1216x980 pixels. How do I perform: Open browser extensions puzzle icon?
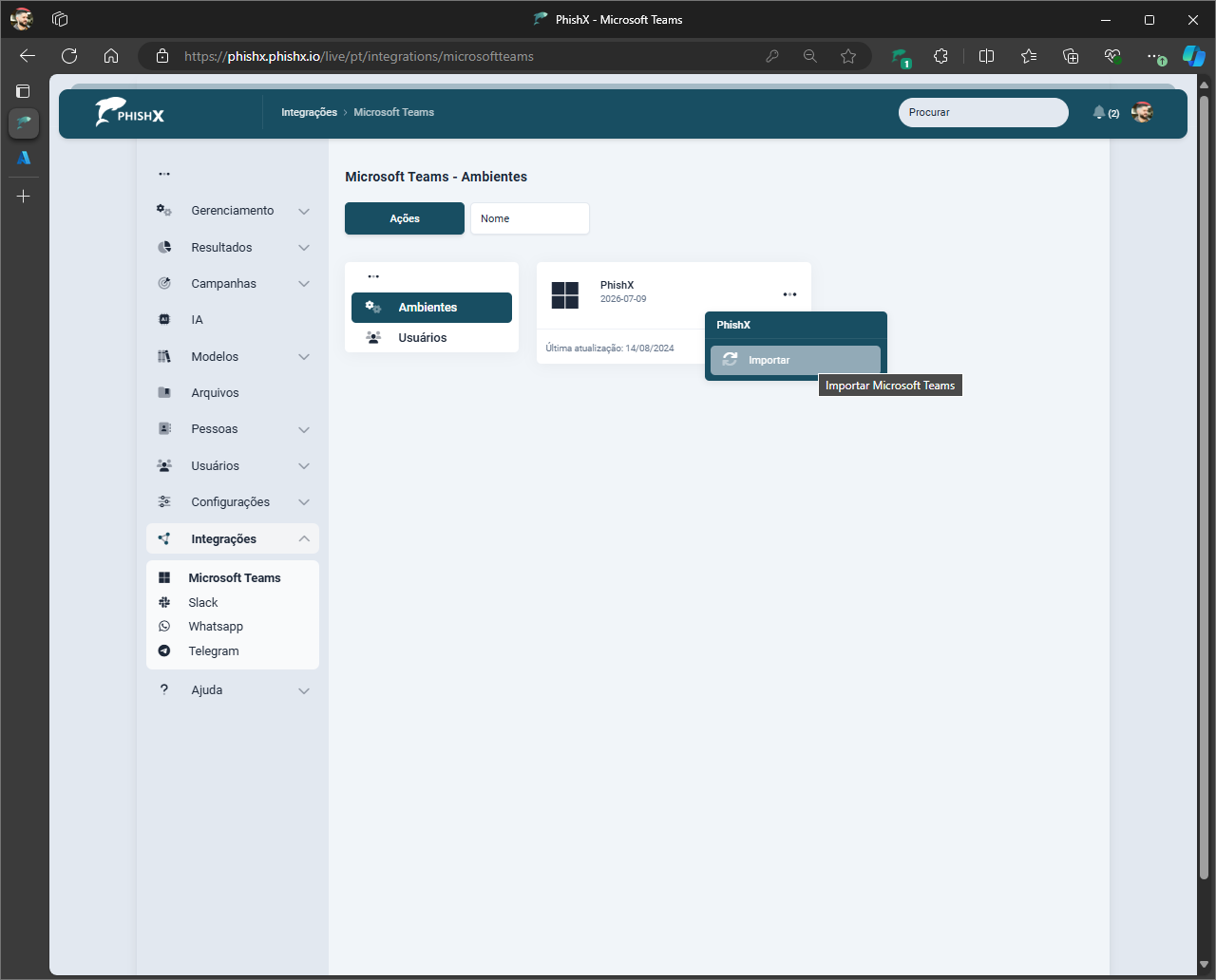point(940,56)
